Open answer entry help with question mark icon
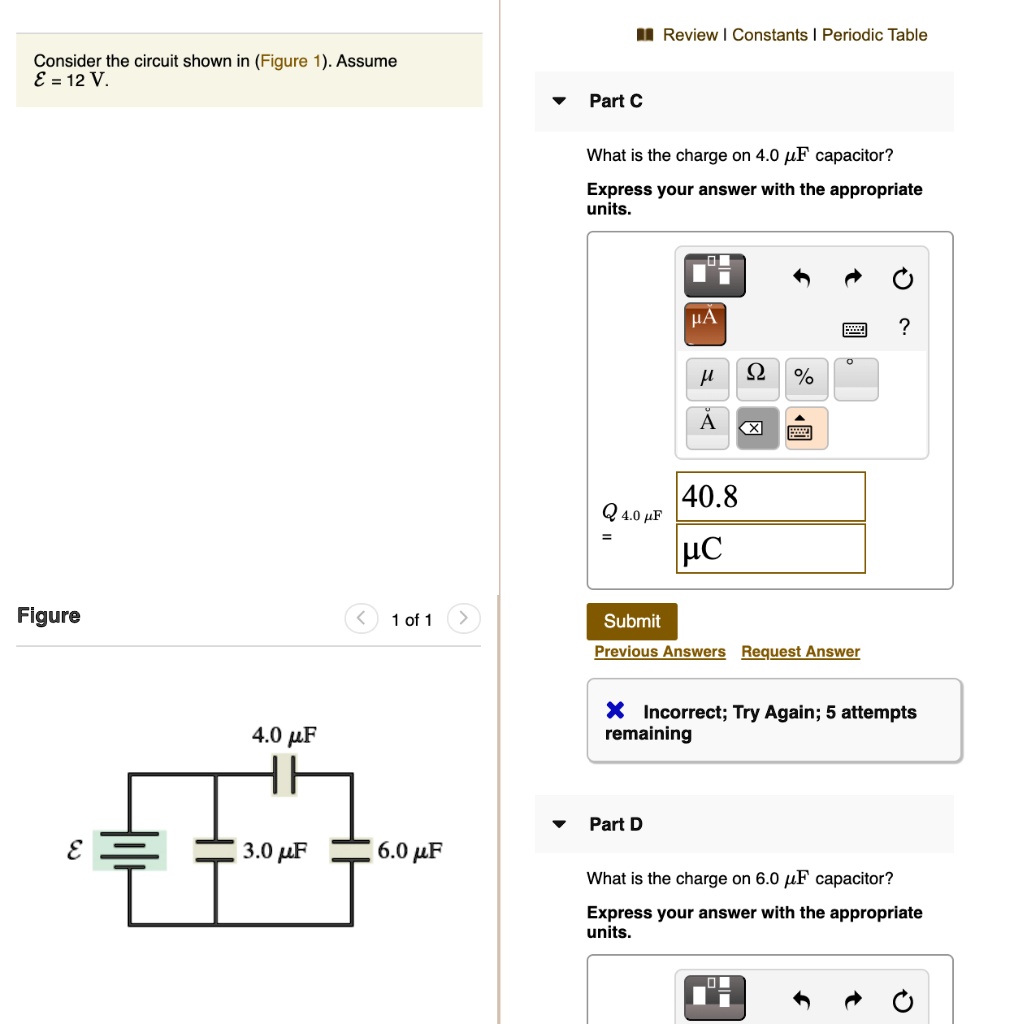1014x1024 pixels. (x=903, y=327)
